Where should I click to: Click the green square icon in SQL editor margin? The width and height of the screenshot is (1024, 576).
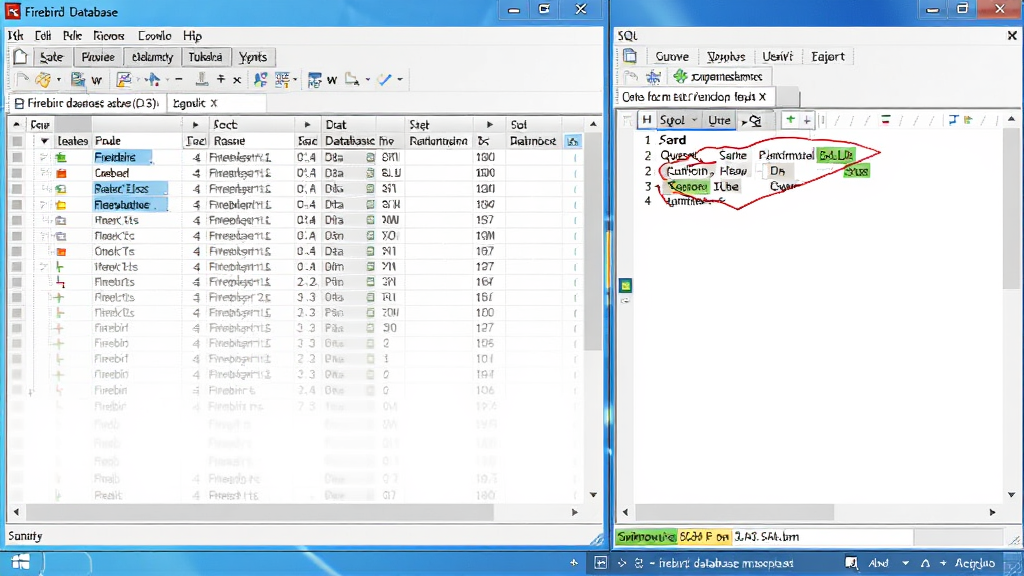point(626,285)
